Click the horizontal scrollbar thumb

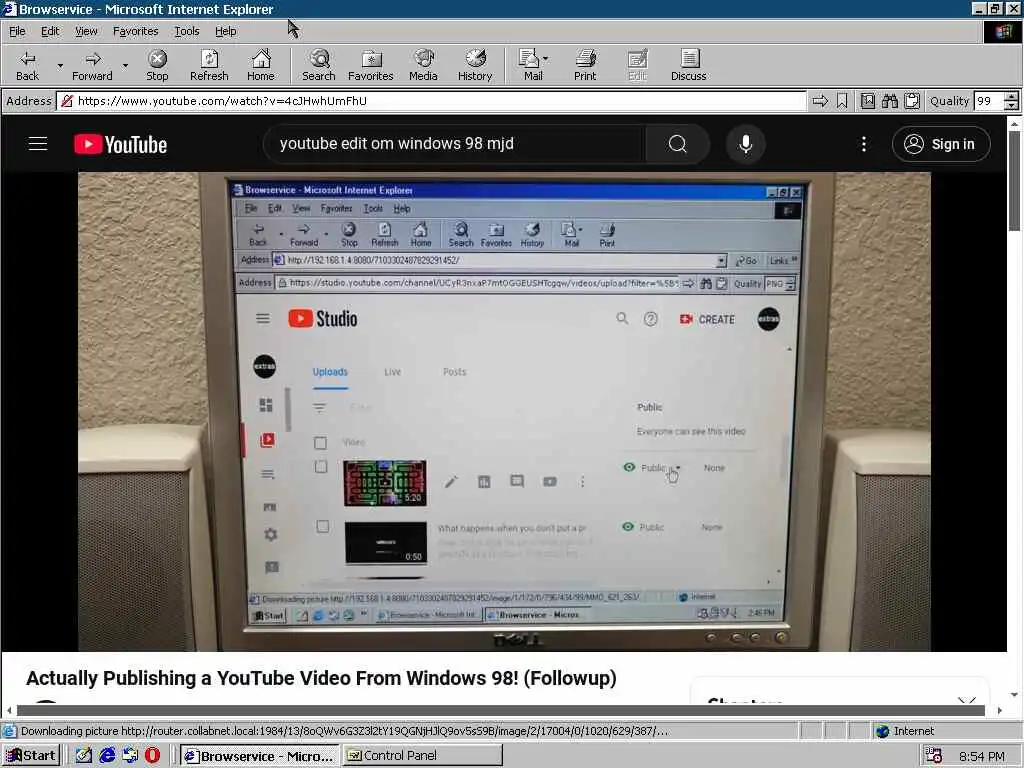click(501, 710)
